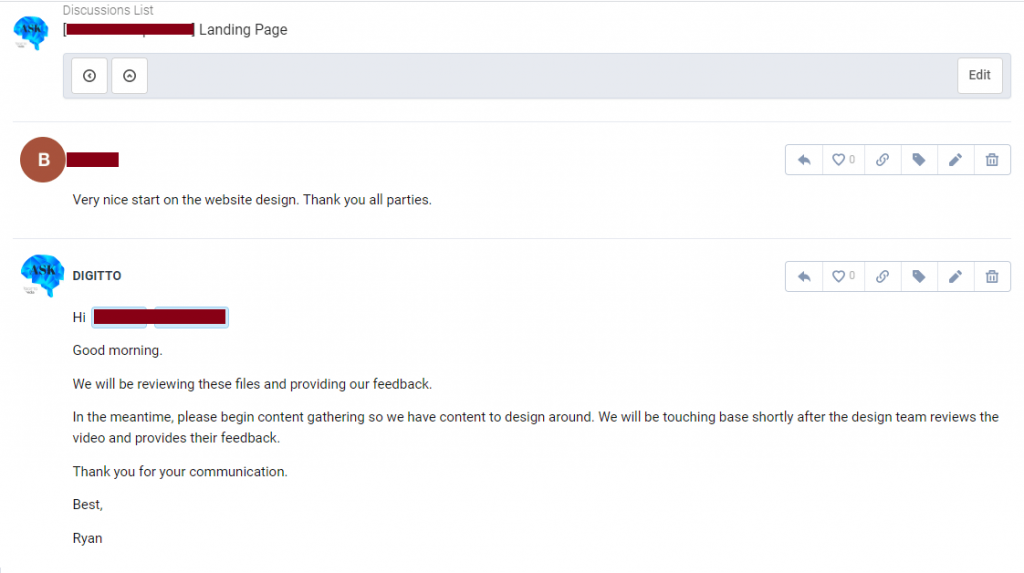Like the 'Very nice start' comment

(843, 159)
